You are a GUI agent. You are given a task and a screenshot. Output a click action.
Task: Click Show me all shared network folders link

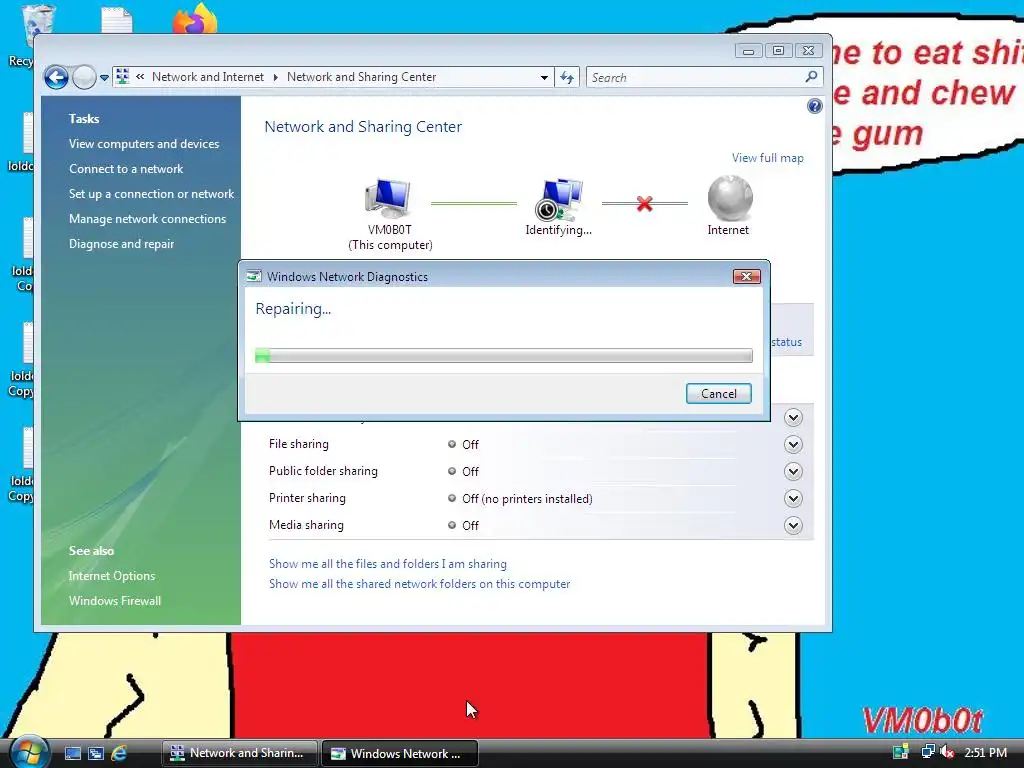pos(419,584)
